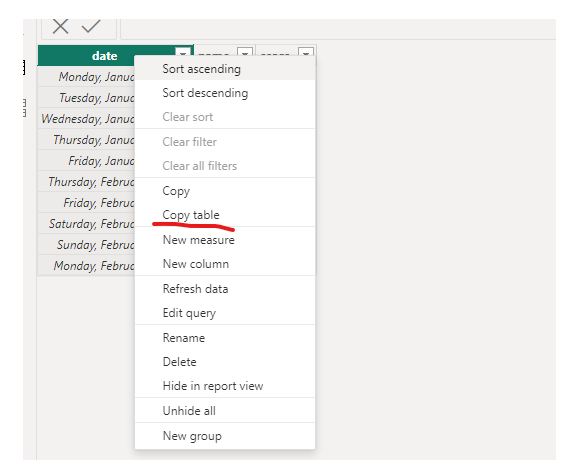Select the 'Monday, Janu...' date cell
The width and height of the screenshot is (577, 461).
click(x=86, y=77)
